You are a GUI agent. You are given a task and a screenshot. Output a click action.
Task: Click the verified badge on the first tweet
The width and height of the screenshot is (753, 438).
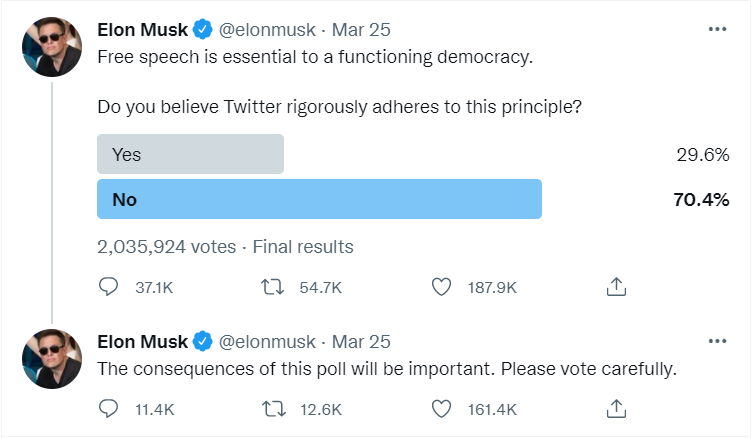pyautogui.click(x=202, y=30)
